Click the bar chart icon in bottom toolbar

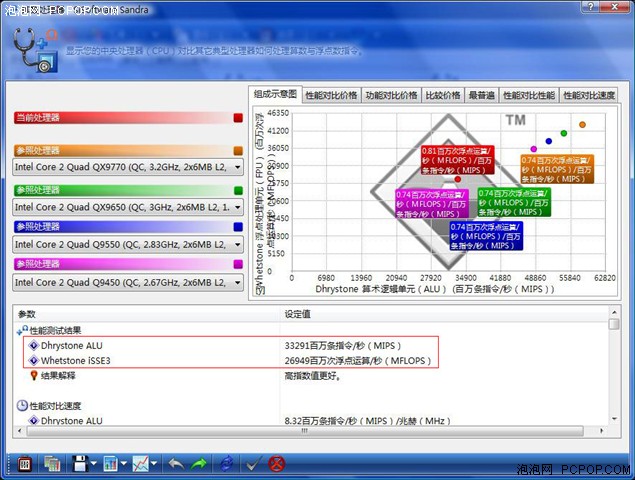tap(111, 464)
